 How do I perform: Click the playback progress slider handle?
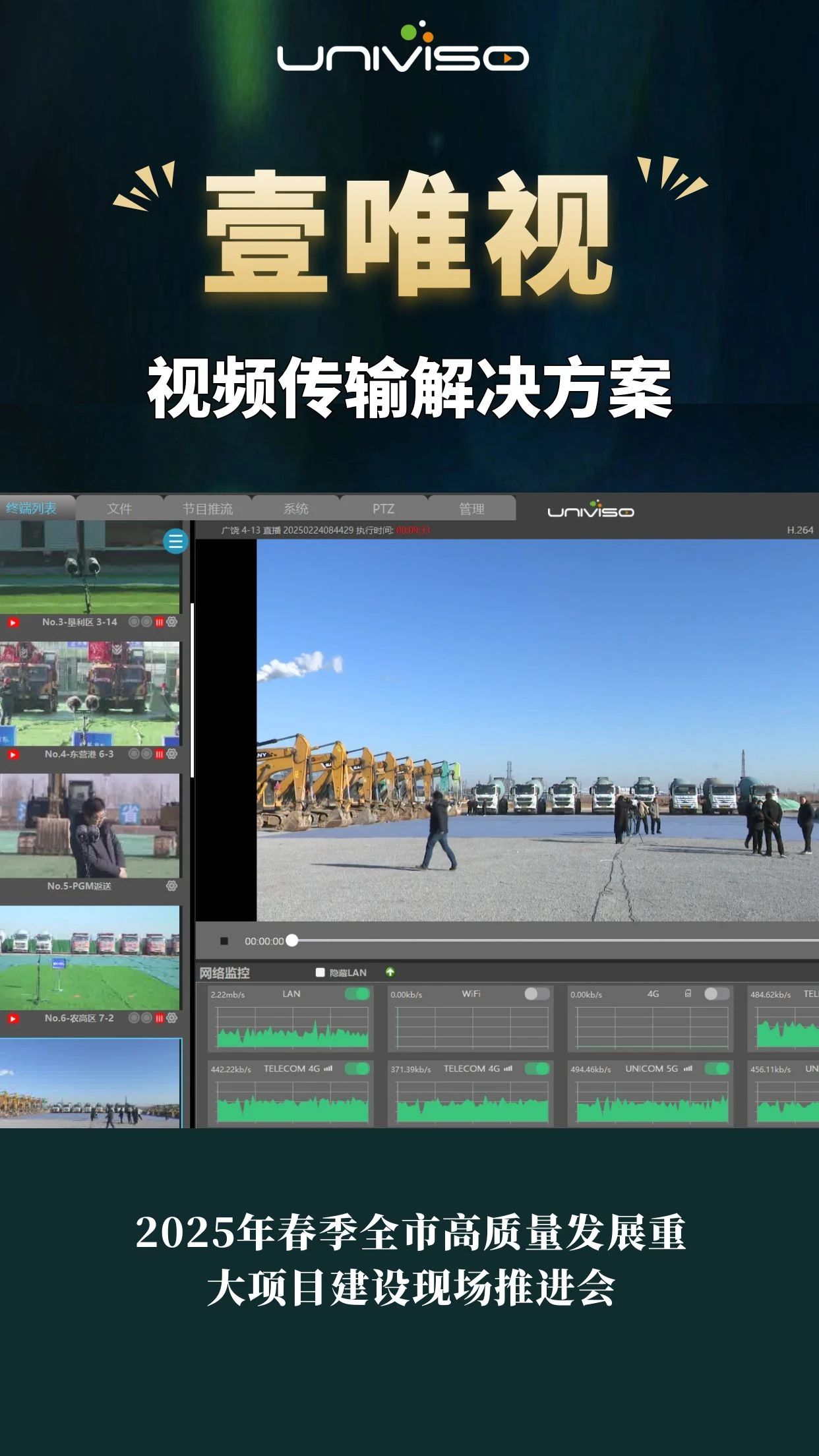click(292, 940)
